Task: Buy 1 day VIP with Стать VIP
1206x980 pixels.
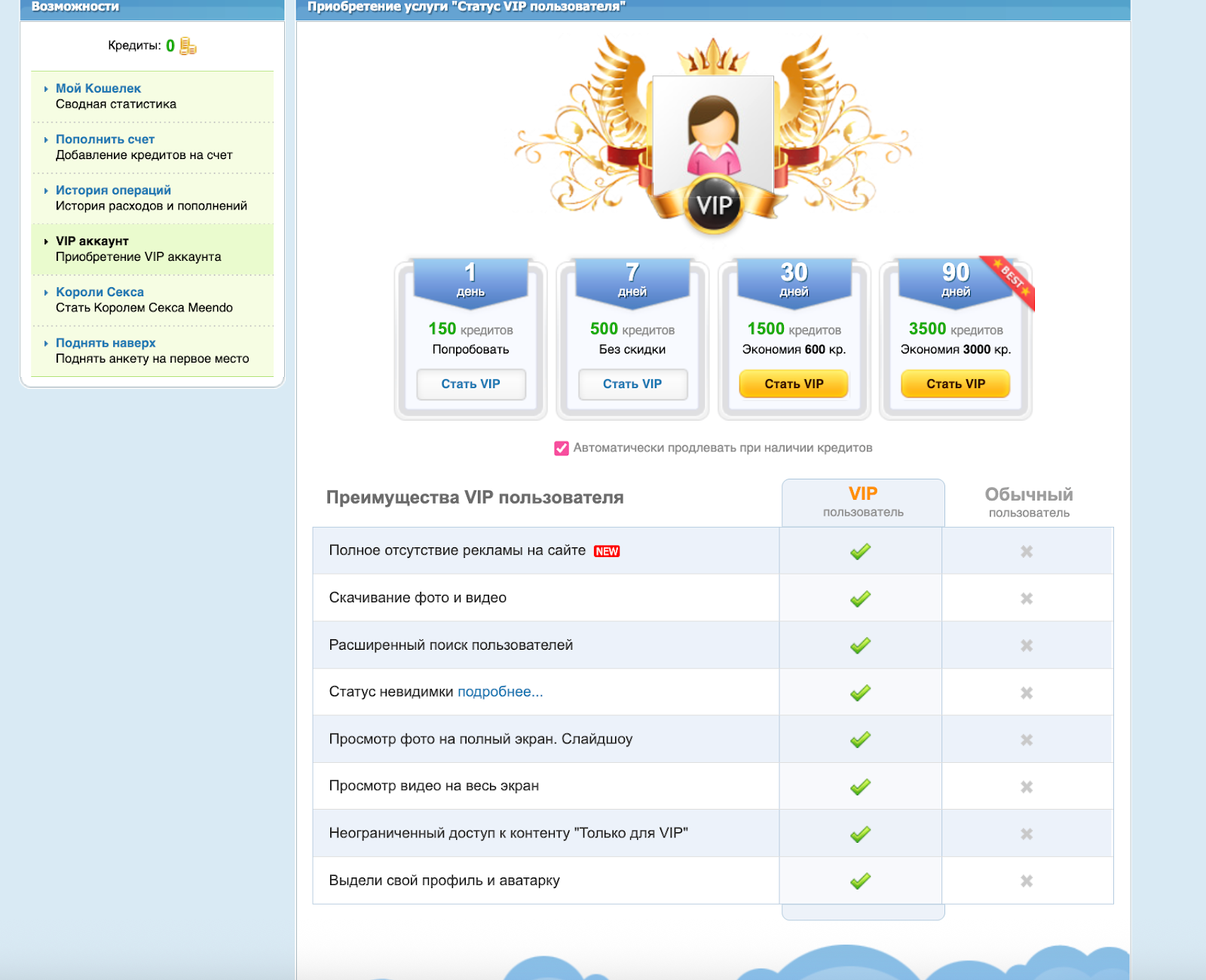Action: [x=471, y=384]
